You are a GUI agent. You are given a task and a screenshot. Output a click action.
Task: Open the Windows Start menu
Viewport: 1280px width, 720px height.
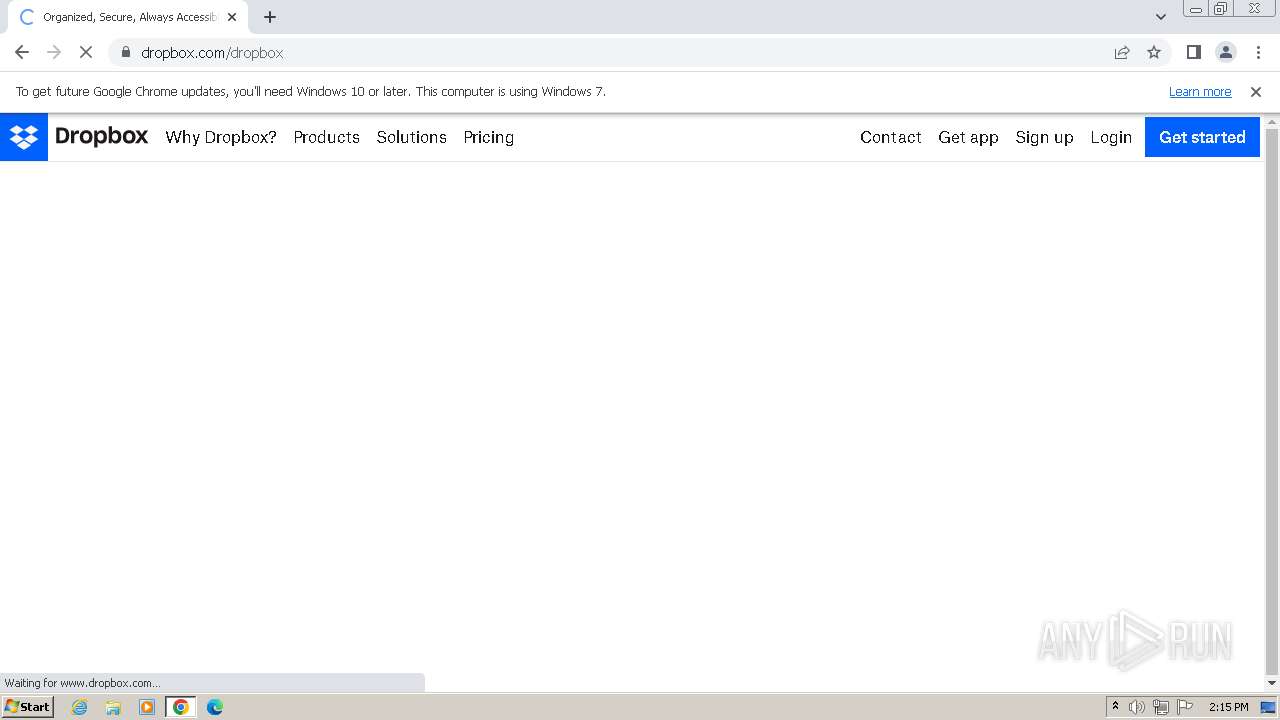coord(28,707)
